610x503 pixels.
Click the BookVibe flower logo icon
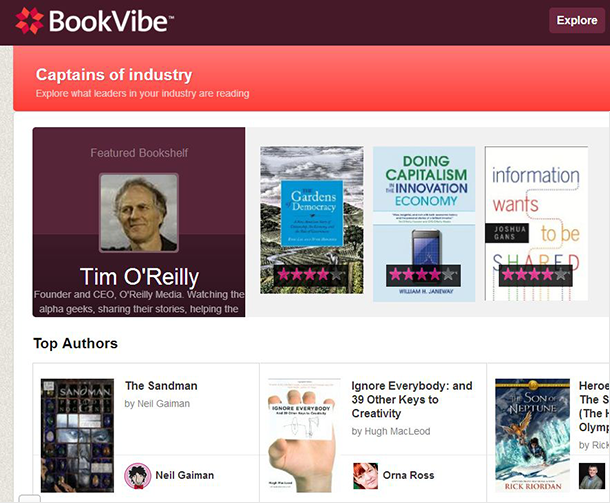pos(30,21)
